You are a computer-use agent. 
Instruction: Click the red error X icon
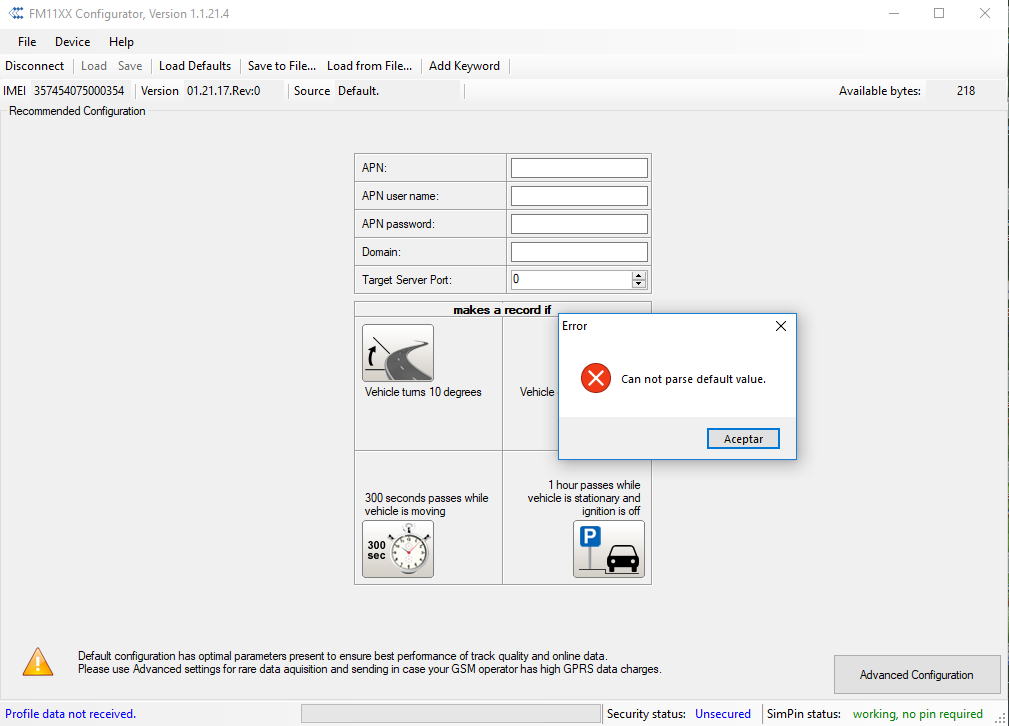[x=596, y=378]
